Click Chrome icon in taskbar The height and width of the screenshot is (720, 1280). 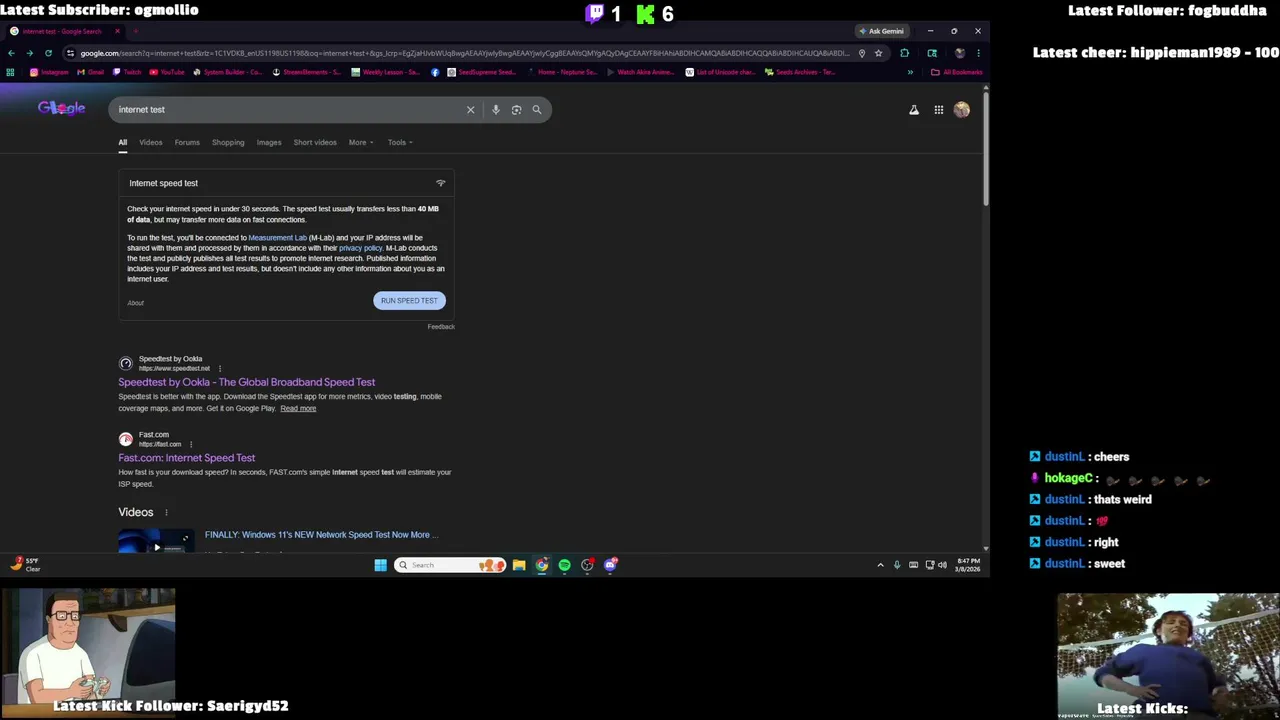pyautogui.click(x=541, y=565)
